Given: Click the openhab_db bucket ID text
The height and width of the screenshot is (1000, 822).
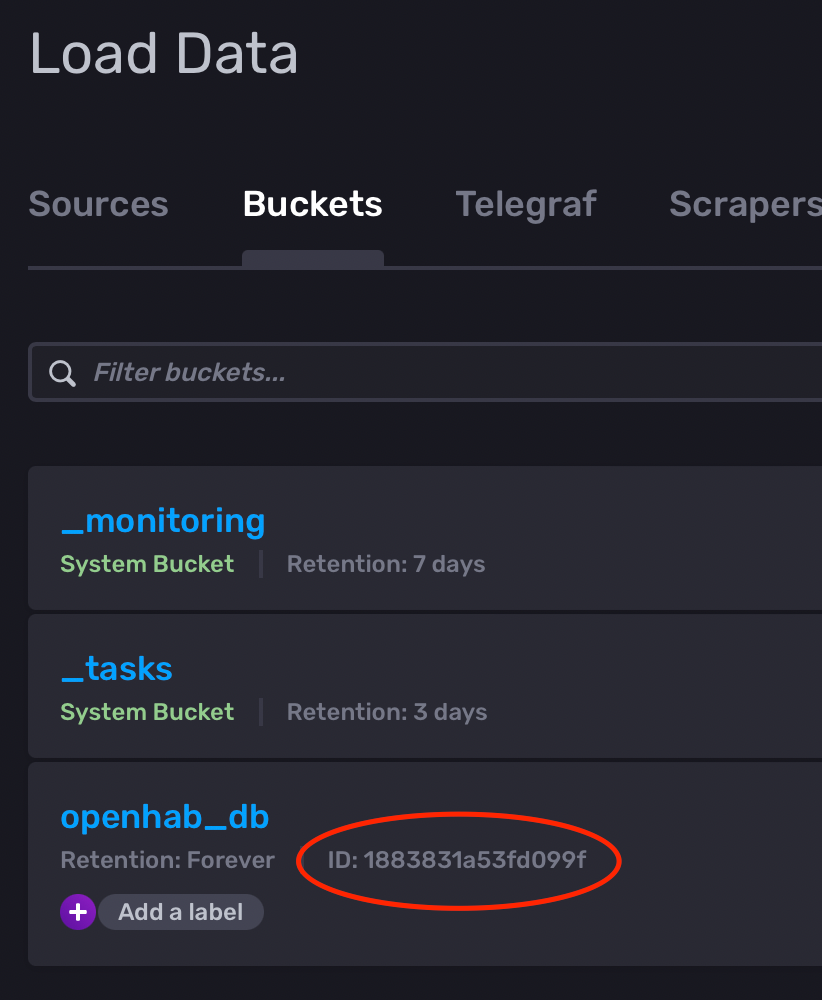Looking at the screenshot, I should 457,860.
